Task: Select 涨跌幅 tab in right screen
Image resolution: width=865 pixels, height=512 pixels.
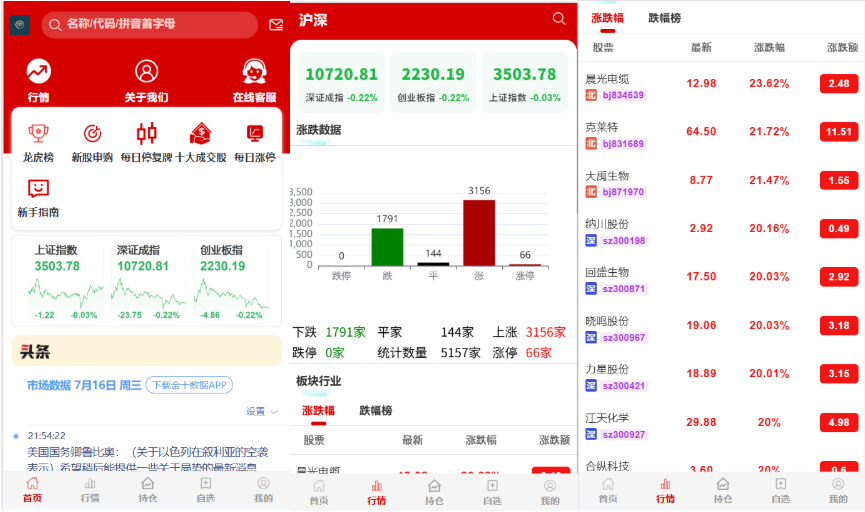Action: pos(607,18)
